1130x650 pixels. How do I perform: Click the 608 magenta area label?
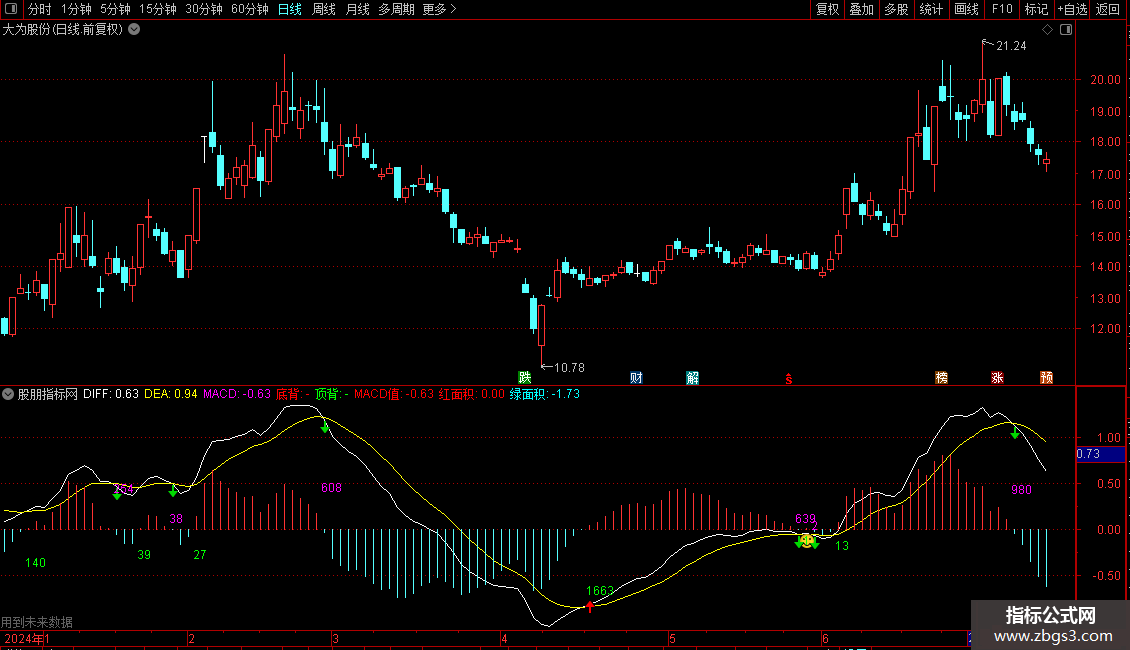[332, 488]
